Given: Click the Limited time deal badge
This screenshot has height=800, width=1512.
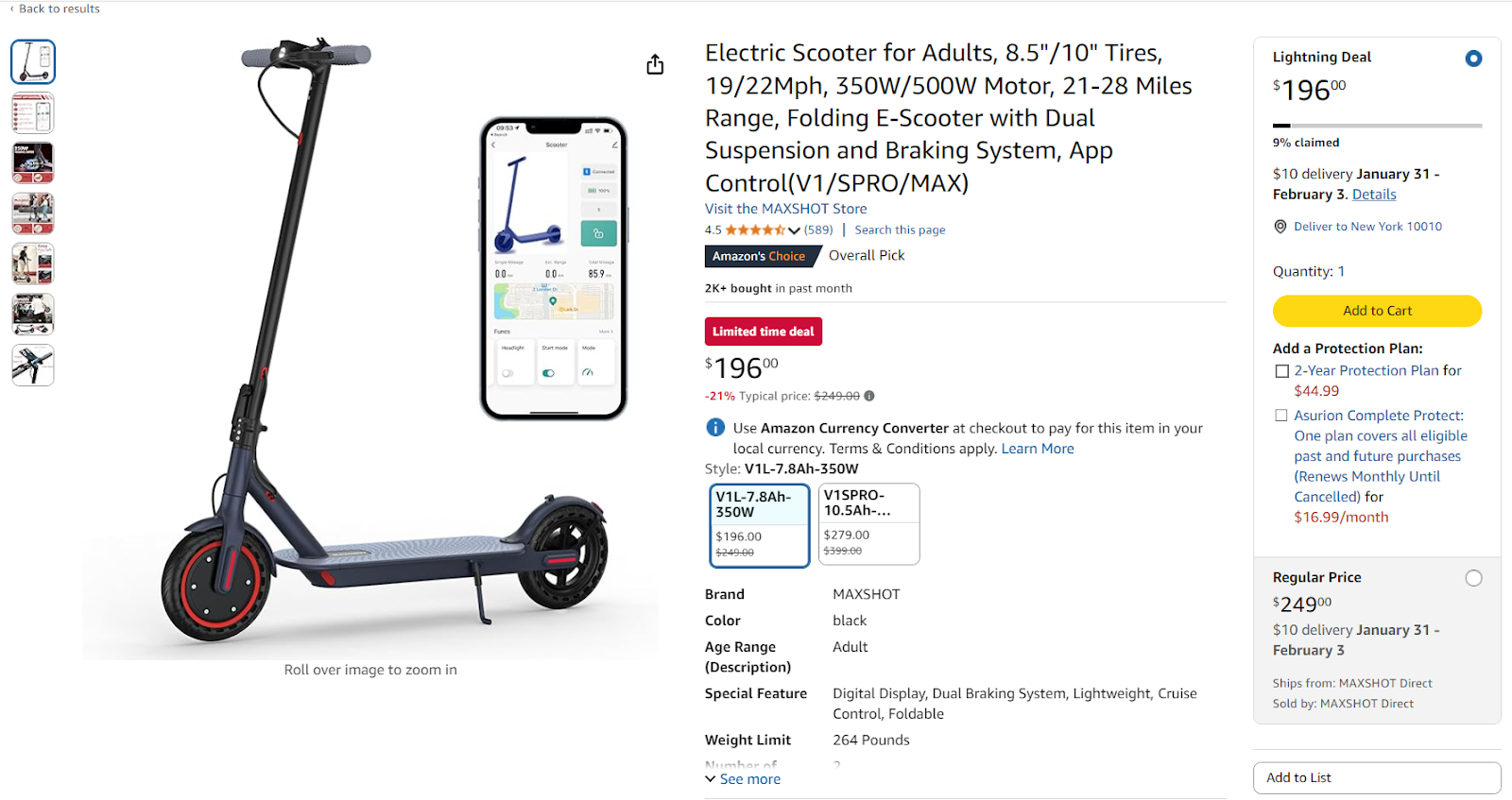Looking at the screenshot, I should click(763, 331).
